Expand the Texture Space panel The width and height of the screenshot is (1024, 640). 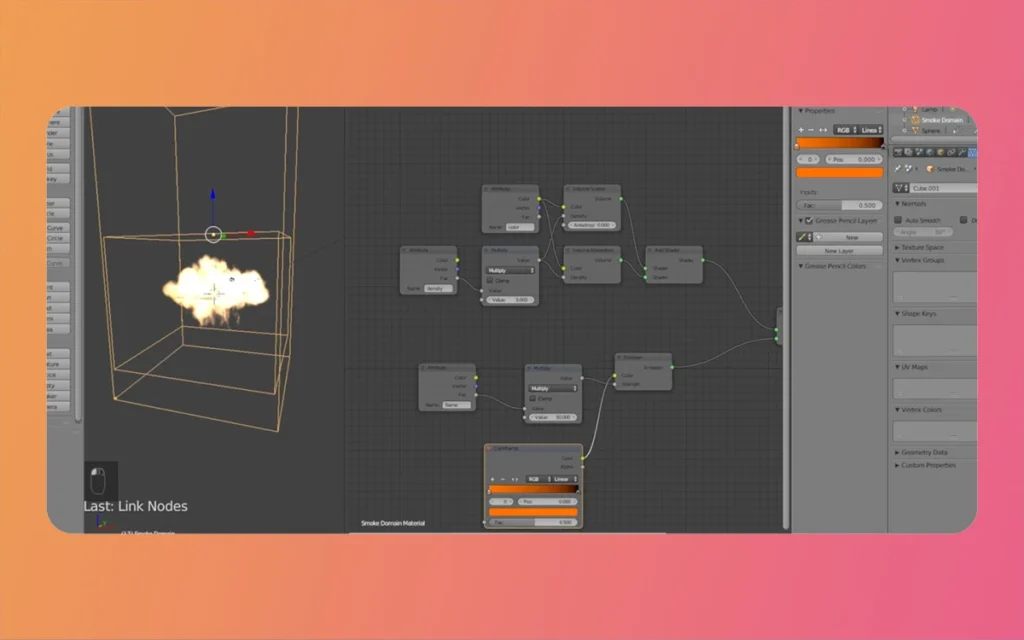(920, 248)
